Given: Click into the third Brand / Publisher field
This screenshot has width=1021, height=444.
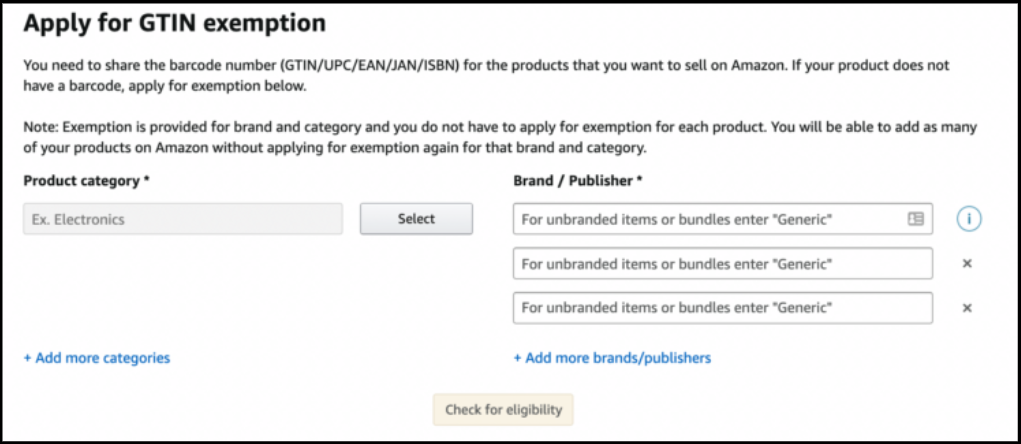Looking at the screenshot, I should 720,308.
